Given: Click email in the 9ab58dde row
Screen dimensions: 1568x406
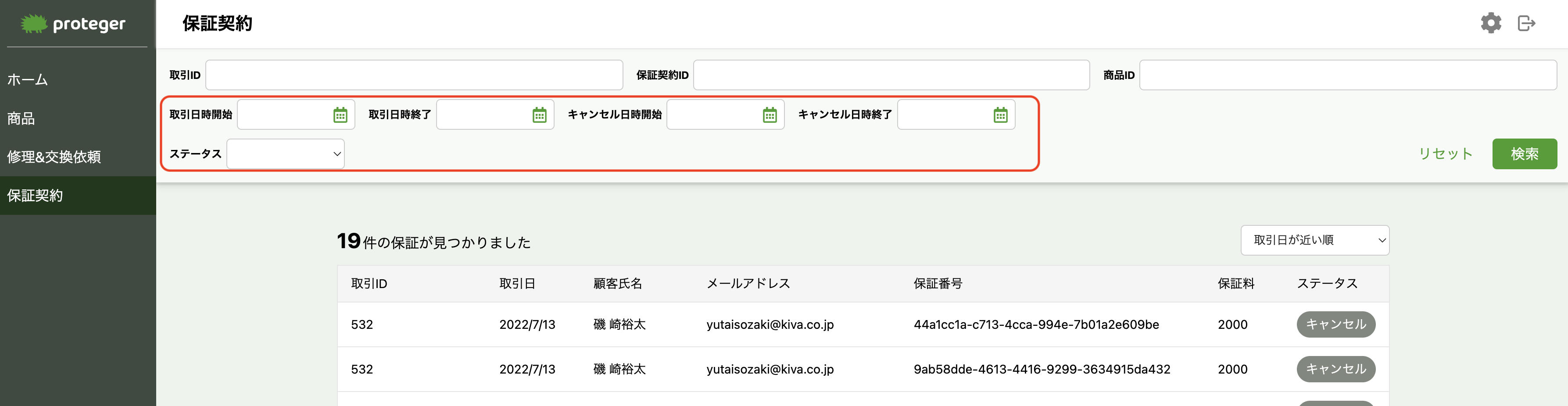Looking at the screenshot, I should [x=770, y=370].
